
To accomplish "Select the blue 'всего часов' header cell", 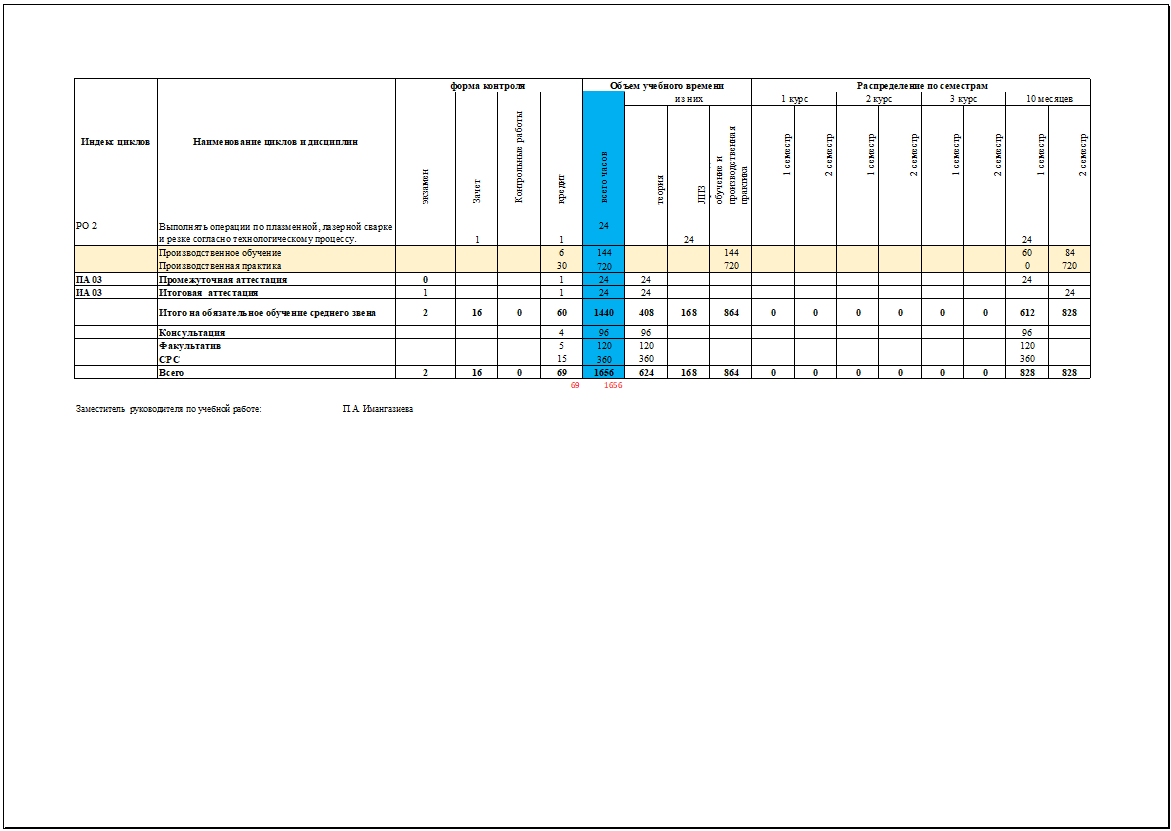I will point(603,168).
